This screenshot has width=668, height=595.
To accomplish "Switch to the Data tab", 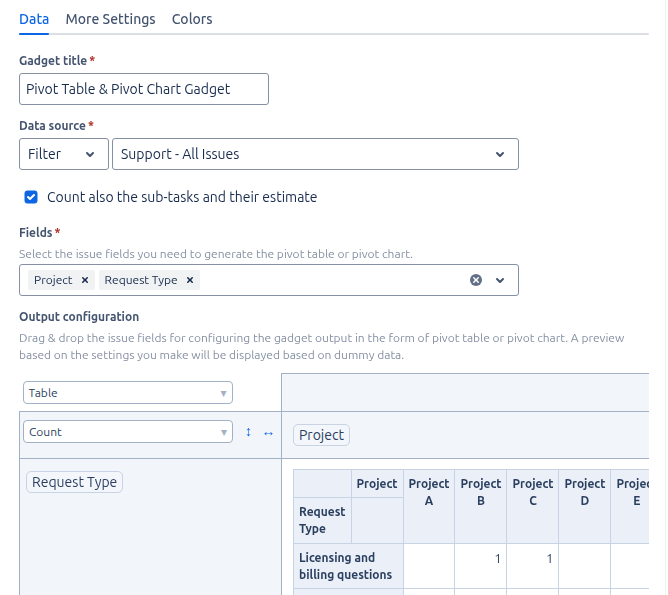I will coord(34,19).
